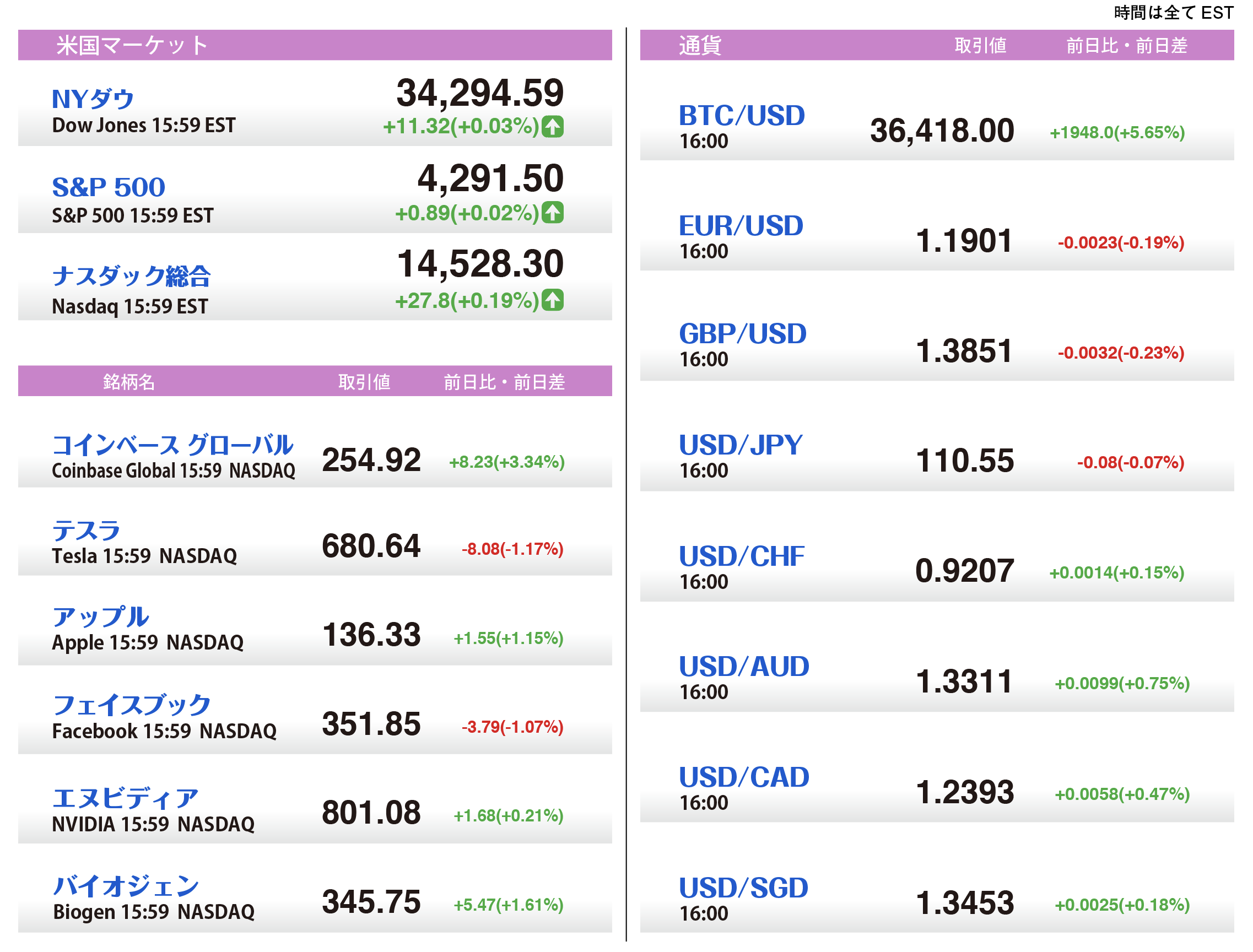Image resolution: width=1253 pixels, height=952 pixels.
Task: Open the S&P 500 index link
Action: (108, 187)
